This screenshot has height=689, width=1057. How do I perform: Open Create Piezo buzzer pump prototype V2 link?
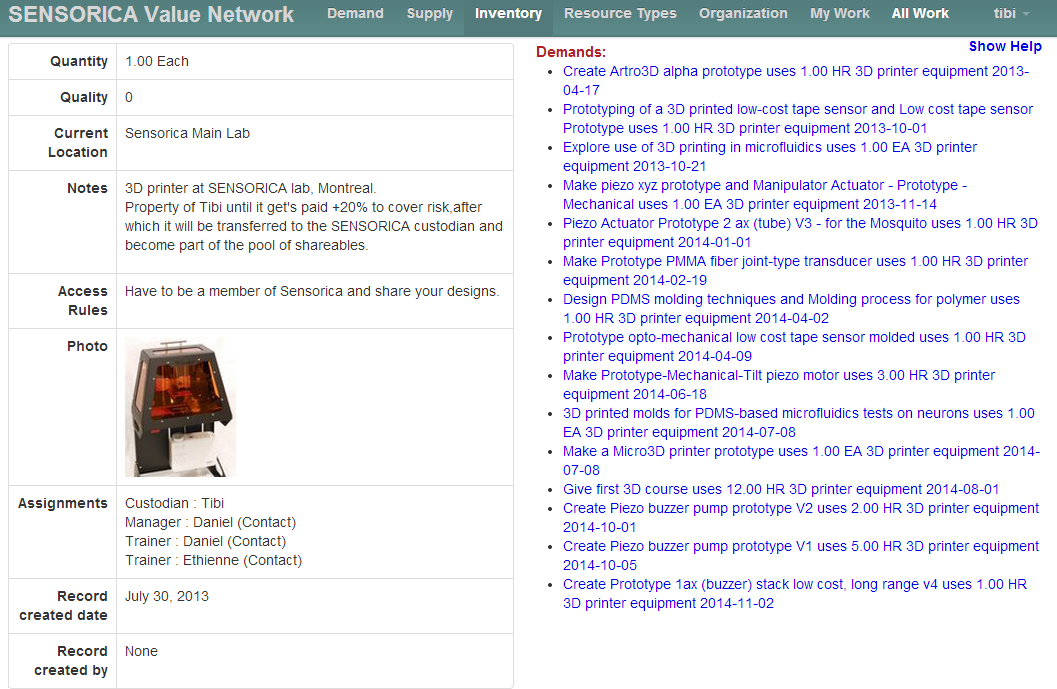pyautogui.click(x=801, y=517)
